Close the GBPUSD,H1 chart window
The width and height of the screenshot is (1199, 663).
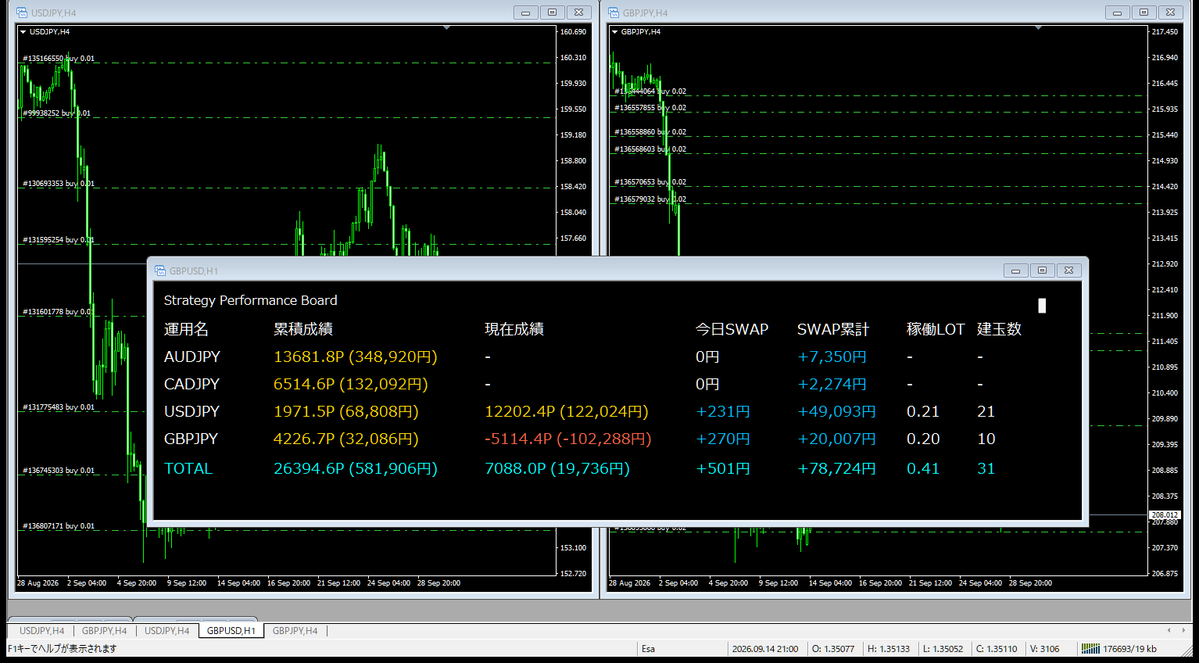(x=1069, y=270)
